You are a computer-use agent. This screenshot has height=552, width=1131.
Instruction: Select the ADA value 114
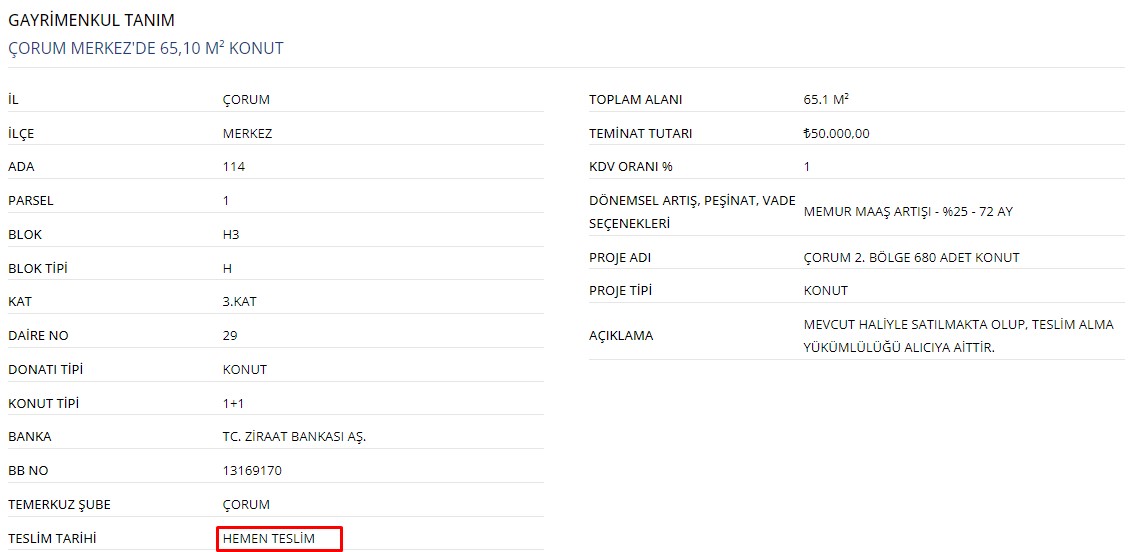pos(234,167)
